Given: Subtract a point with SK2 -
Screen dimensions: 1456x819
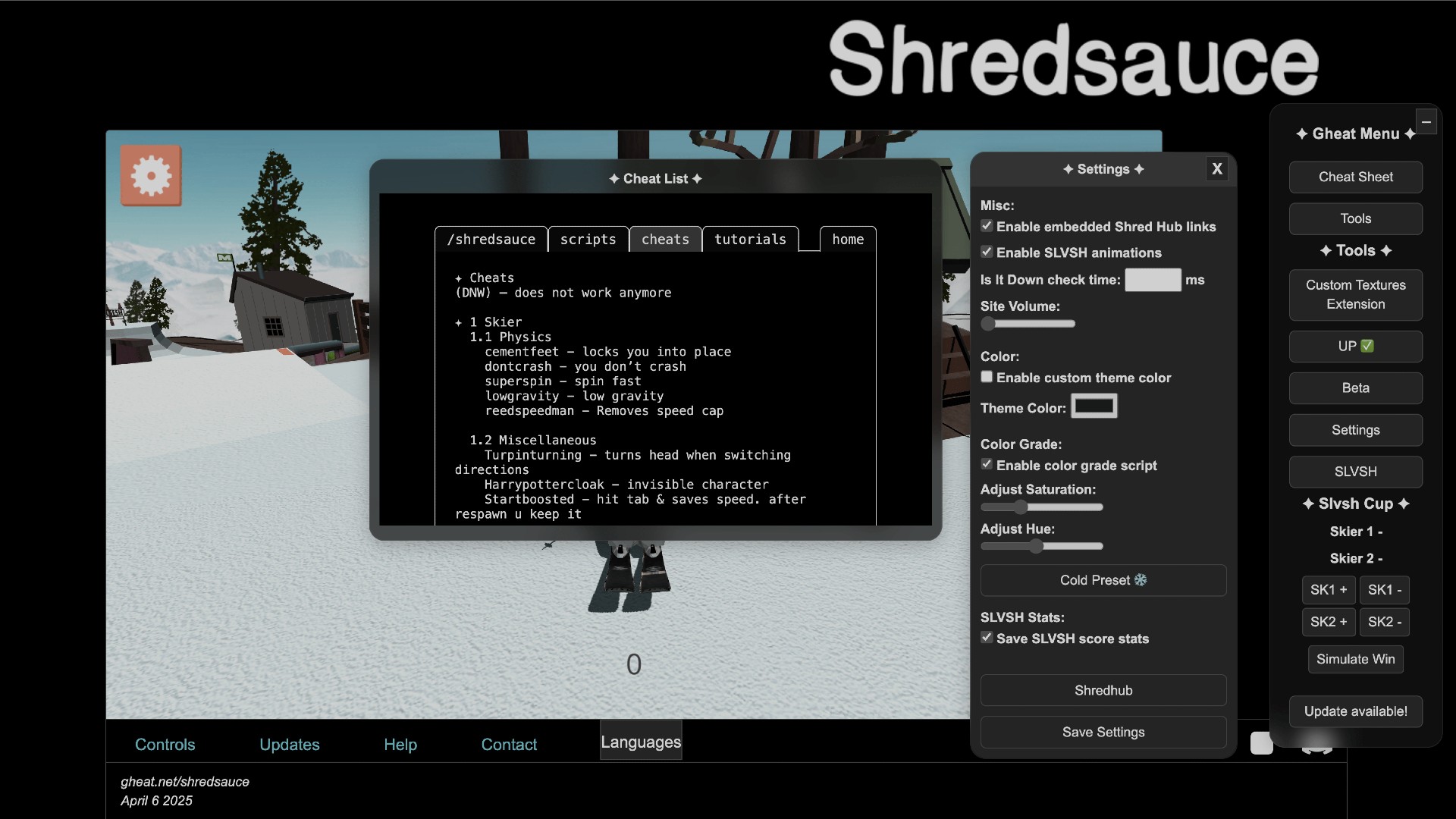Looking at the screenshot, I should 1384,621.
